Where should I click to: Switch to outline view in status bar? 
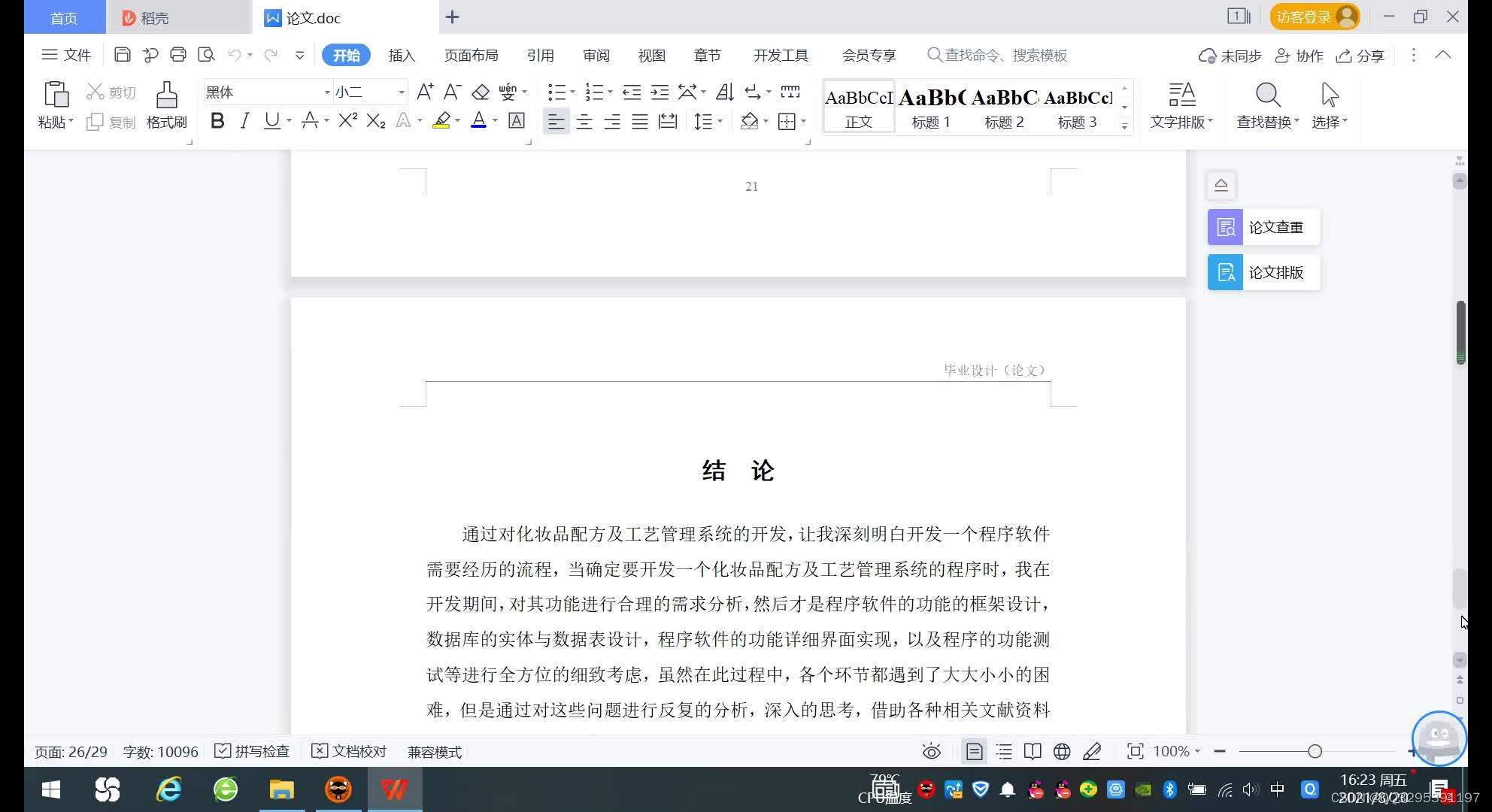pos(1004,751)
